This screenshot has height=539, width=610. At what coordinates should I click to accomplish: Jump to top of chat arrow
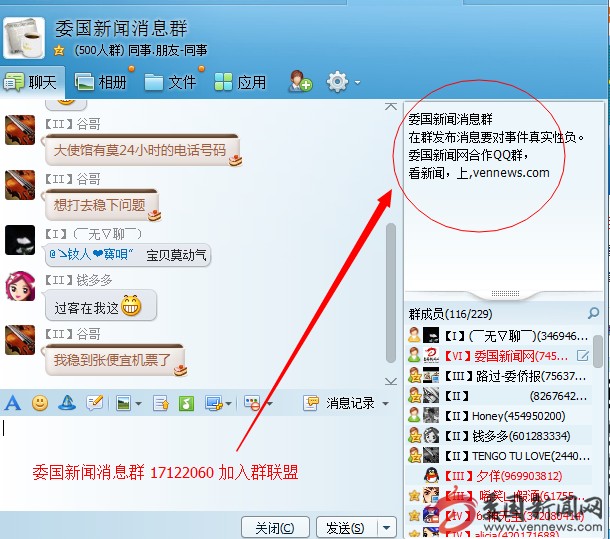point(391,106)
